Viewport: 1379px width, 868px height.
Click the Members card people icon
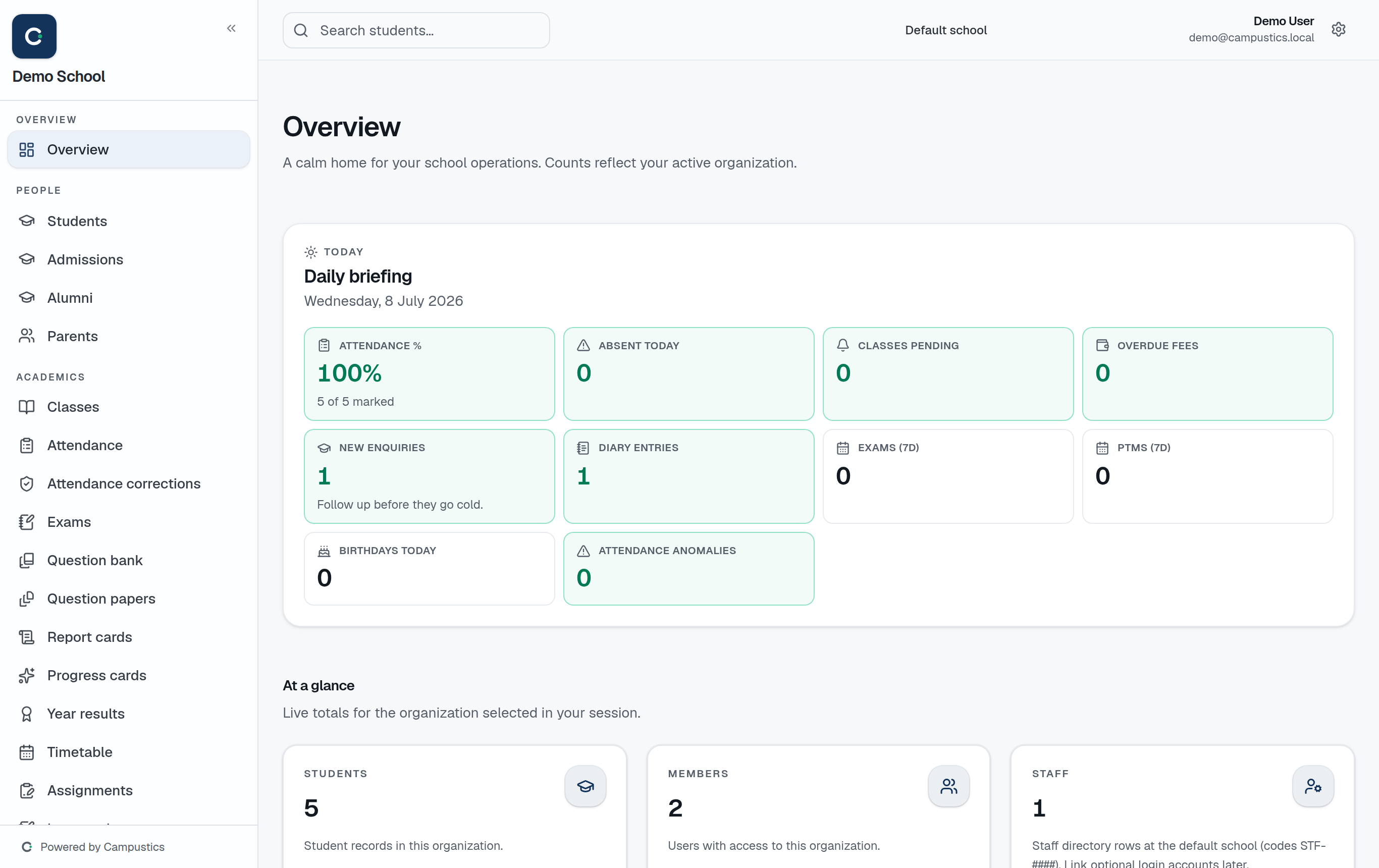[948, 786]
